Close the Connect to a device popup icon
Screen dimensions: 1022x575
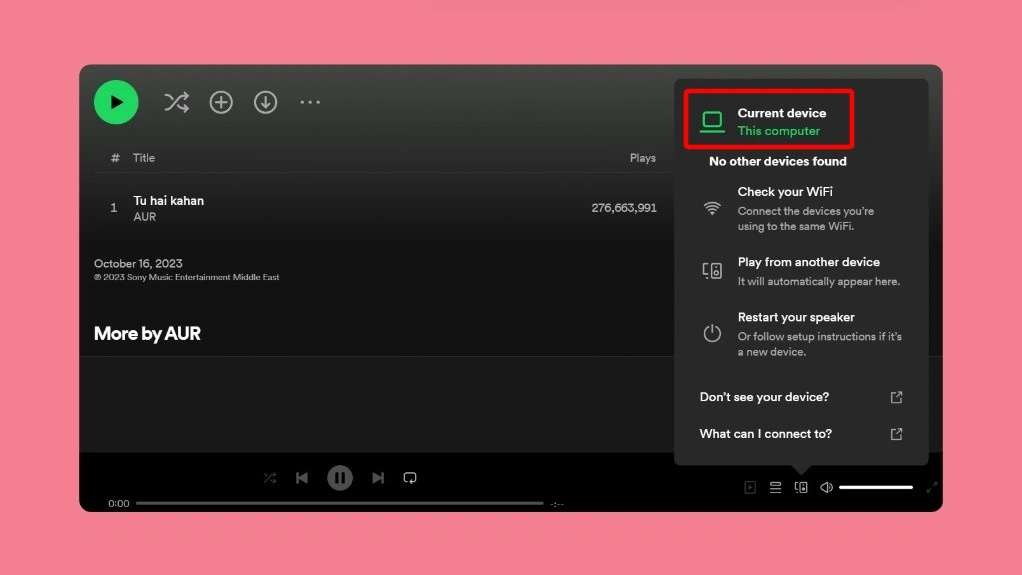tap(801, 487)
